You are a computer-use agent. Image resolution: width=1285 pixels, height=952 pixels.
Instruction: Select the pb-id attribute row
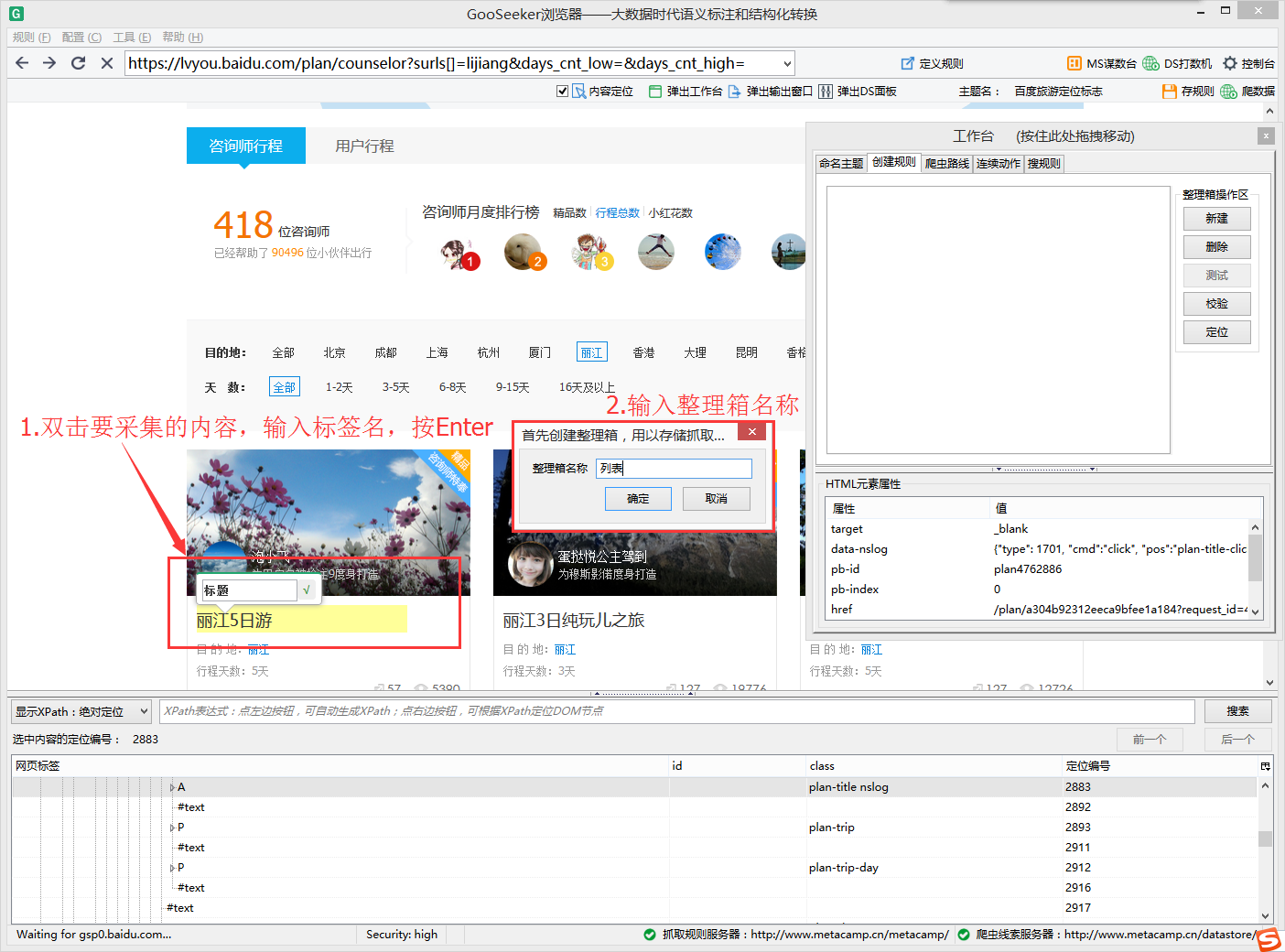pyautogui.click(x=1038, y=569)
